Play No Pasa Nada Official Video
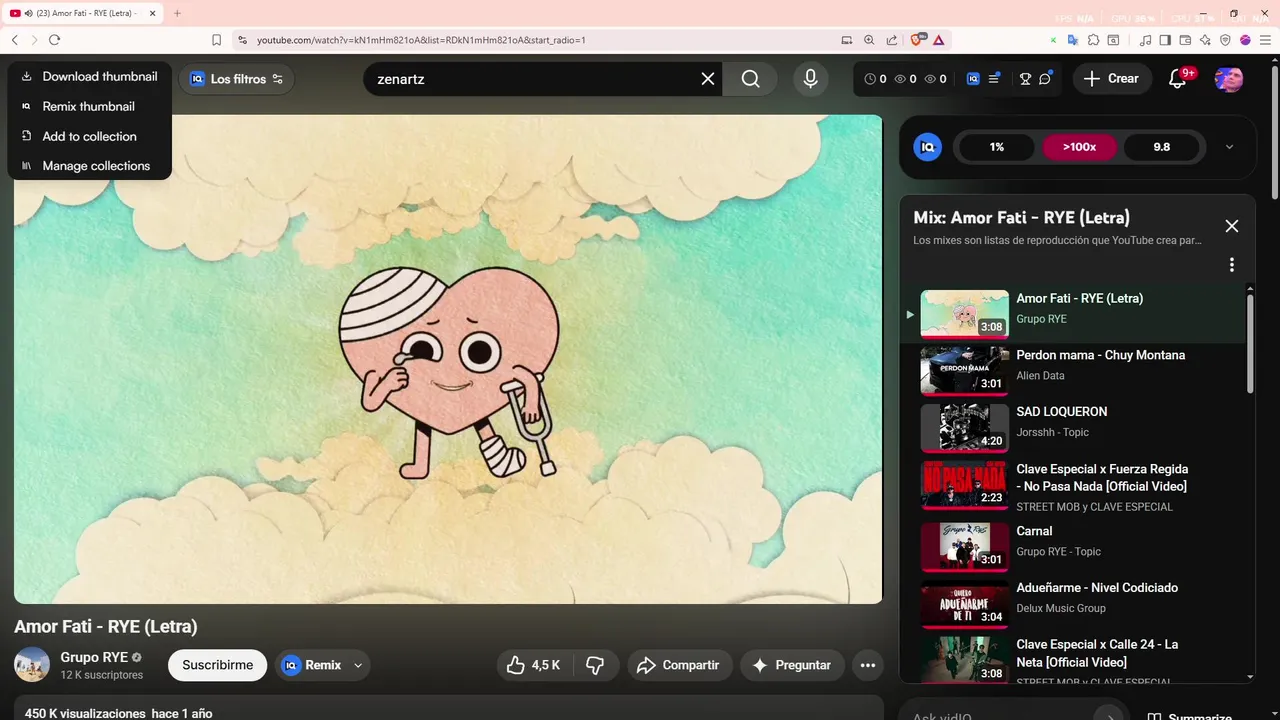The height and width of the screenshot is (720, 1280). [1075, 486]
